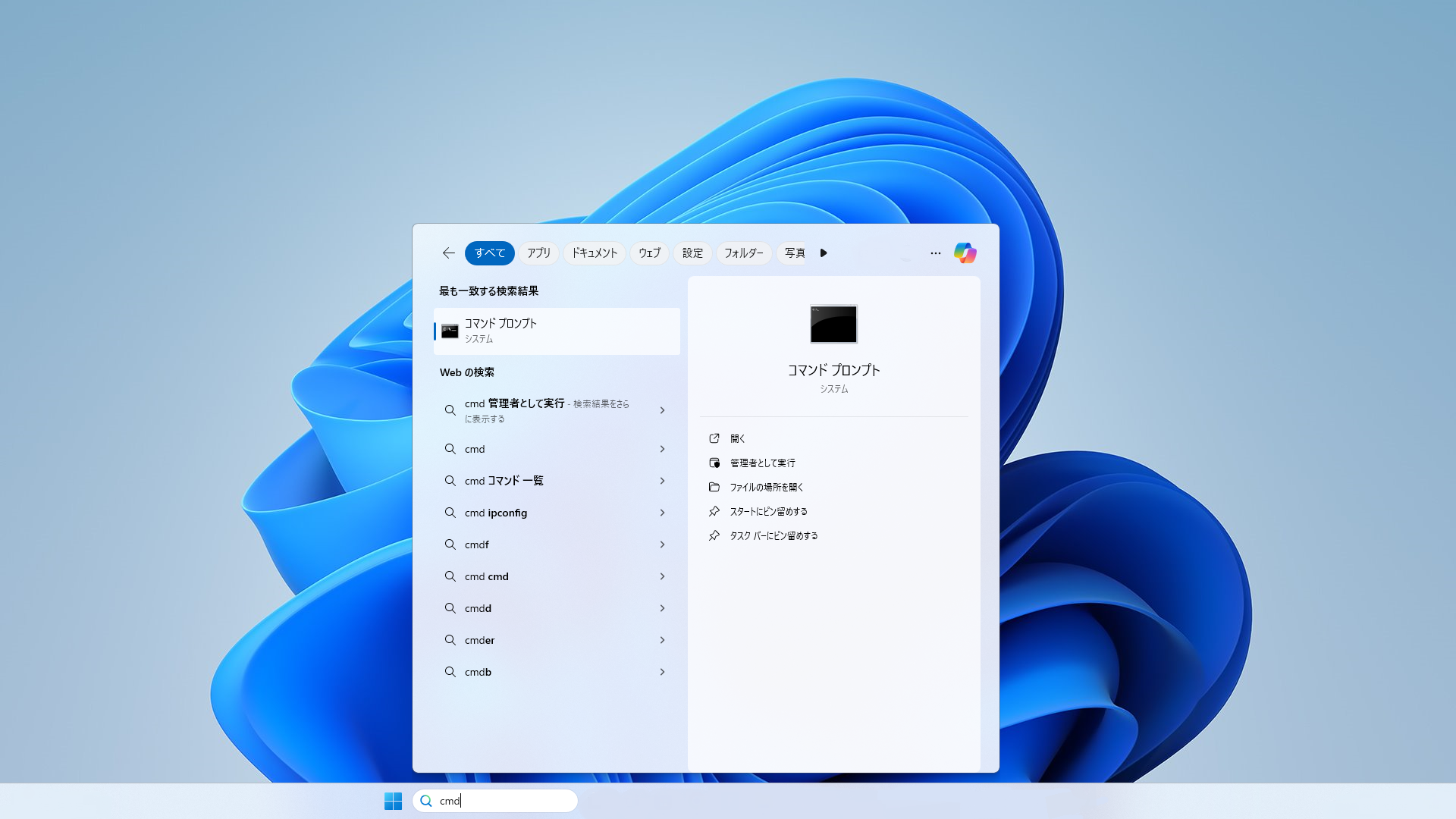This screenshot has height=819, width=1456.
Task: Click the 開く open icon
Action: point(714,439)
